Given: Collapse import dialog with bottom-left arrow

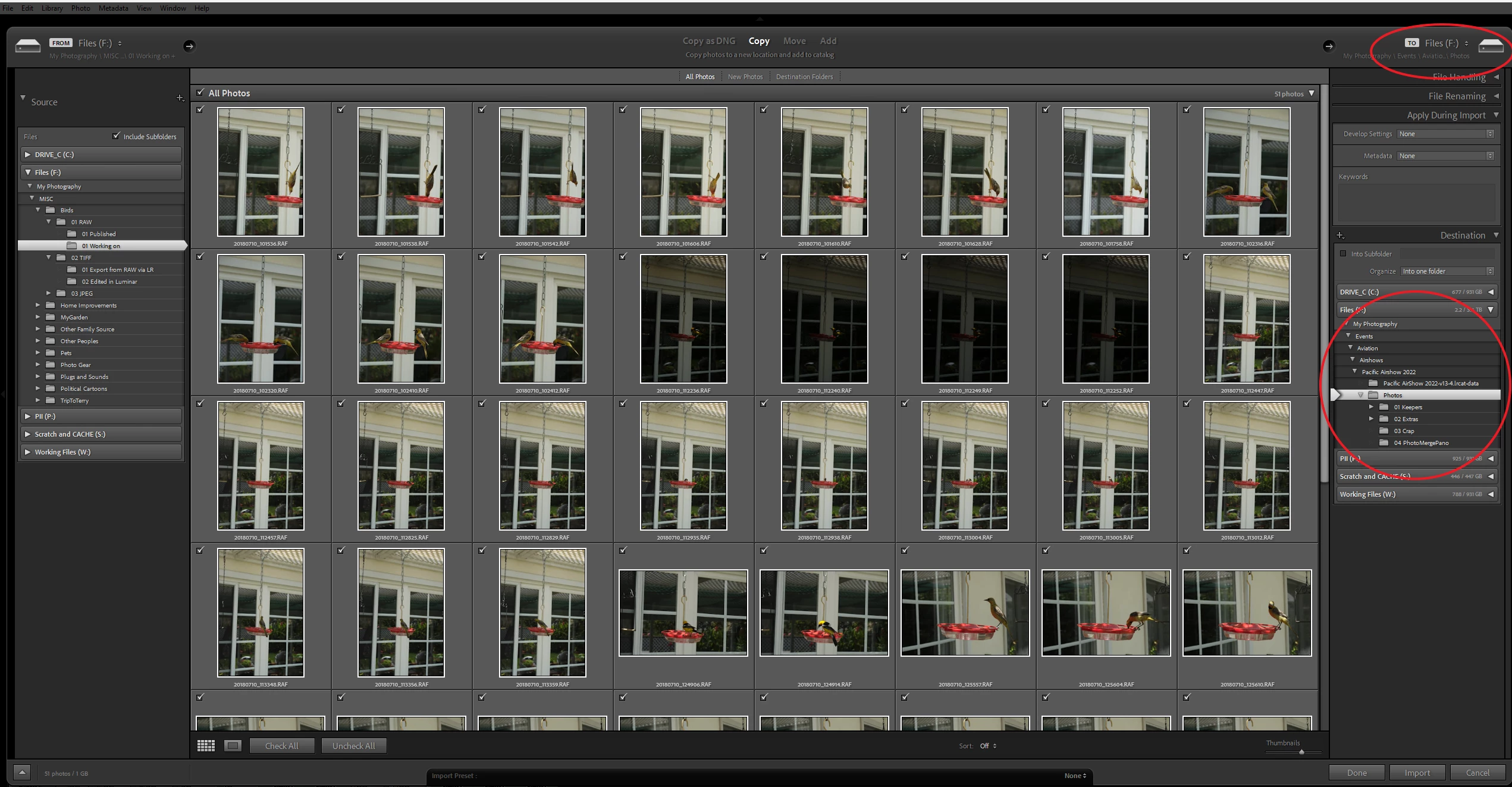Looking at the screenshot, I should coord(22,773).
